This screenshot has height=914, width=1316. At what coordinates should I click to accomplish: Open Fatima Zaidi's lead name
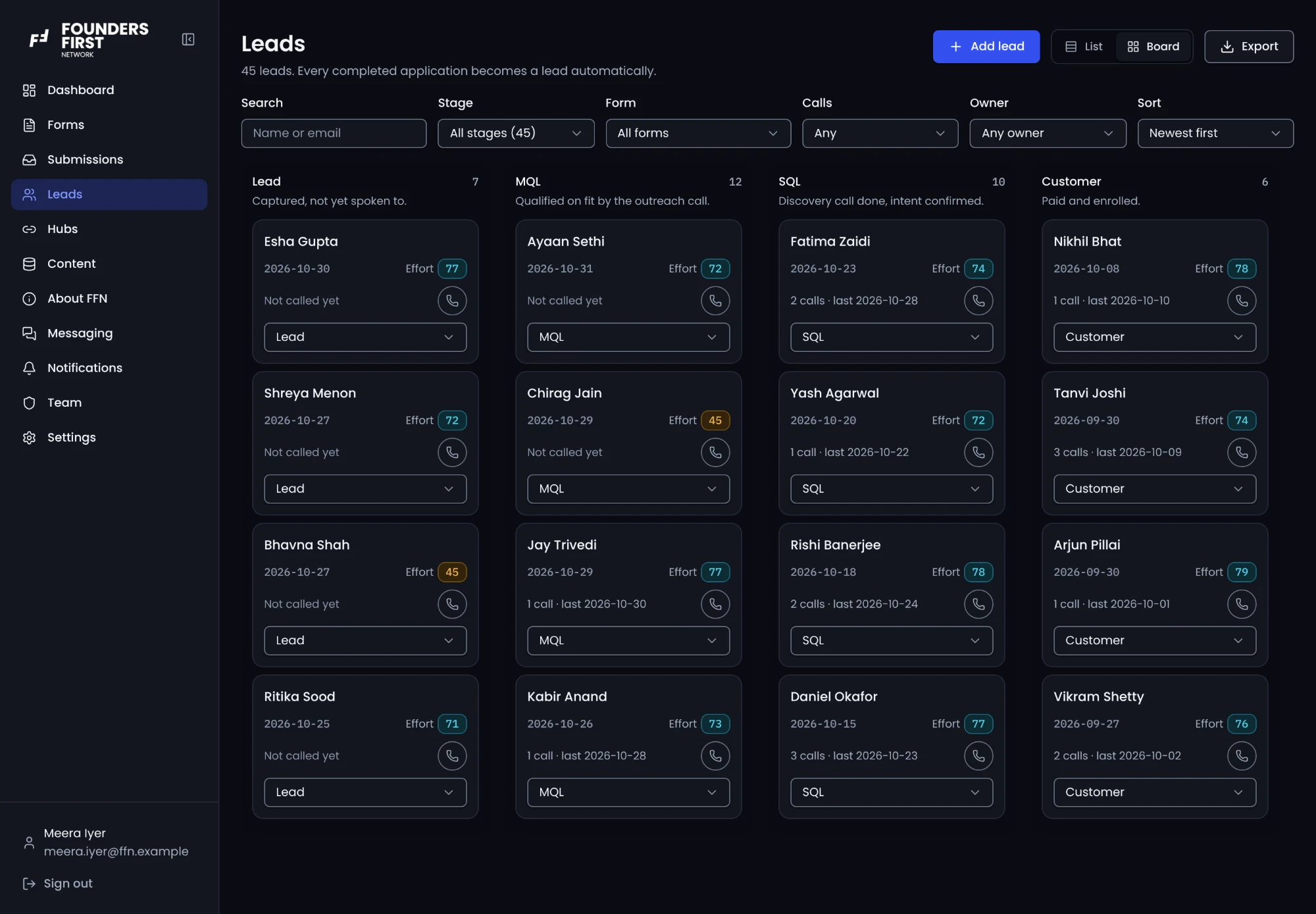830,241
